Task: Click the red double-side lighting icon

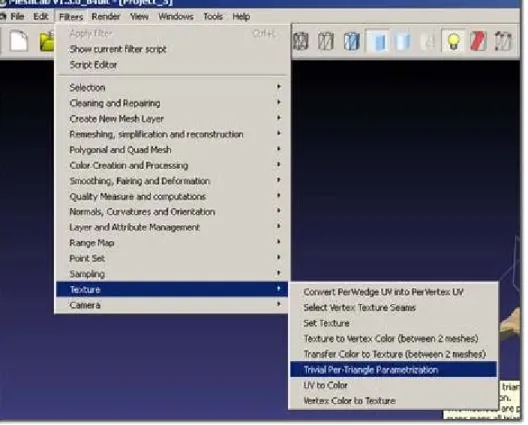Action: pos(478,41)
